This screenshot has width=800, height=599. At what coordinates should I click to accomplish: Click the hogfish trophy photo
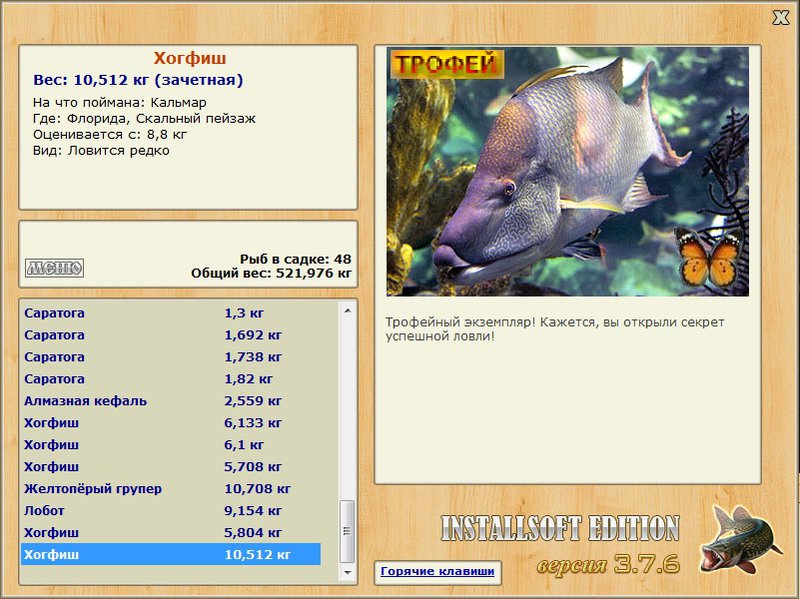(x=567, y=171)
